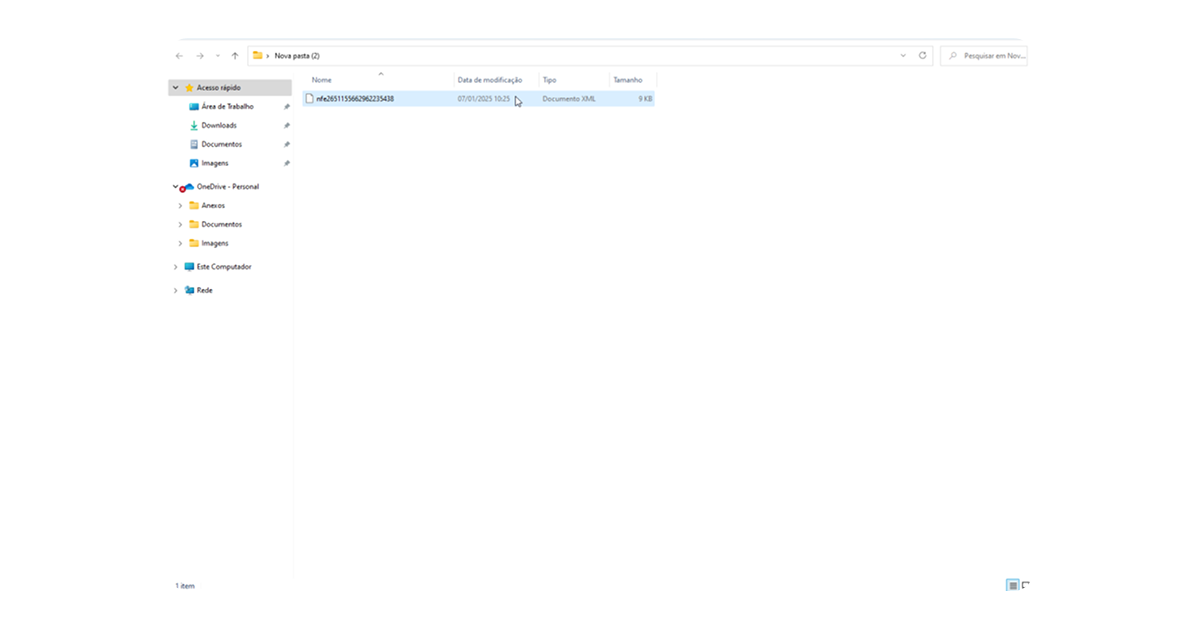The height and width of the screenshot is (630, 1200).
Task: Go back with the left arrow
Action: click(x=179, y=56)
